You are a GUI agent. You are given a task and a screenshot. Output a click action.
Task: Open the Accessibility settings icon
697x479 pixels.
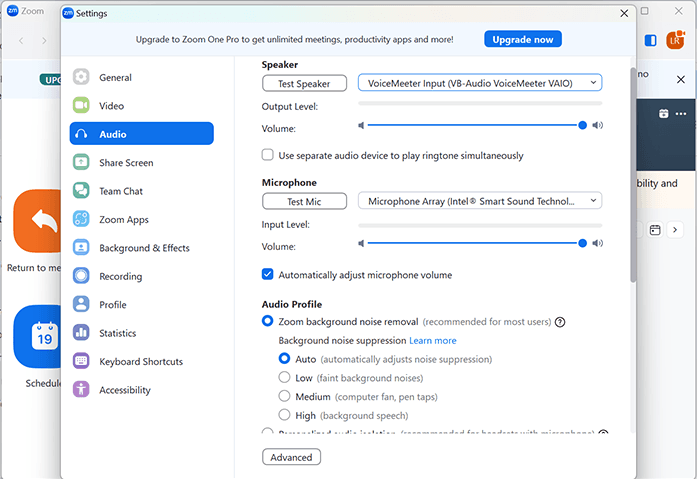click(81, 390)
